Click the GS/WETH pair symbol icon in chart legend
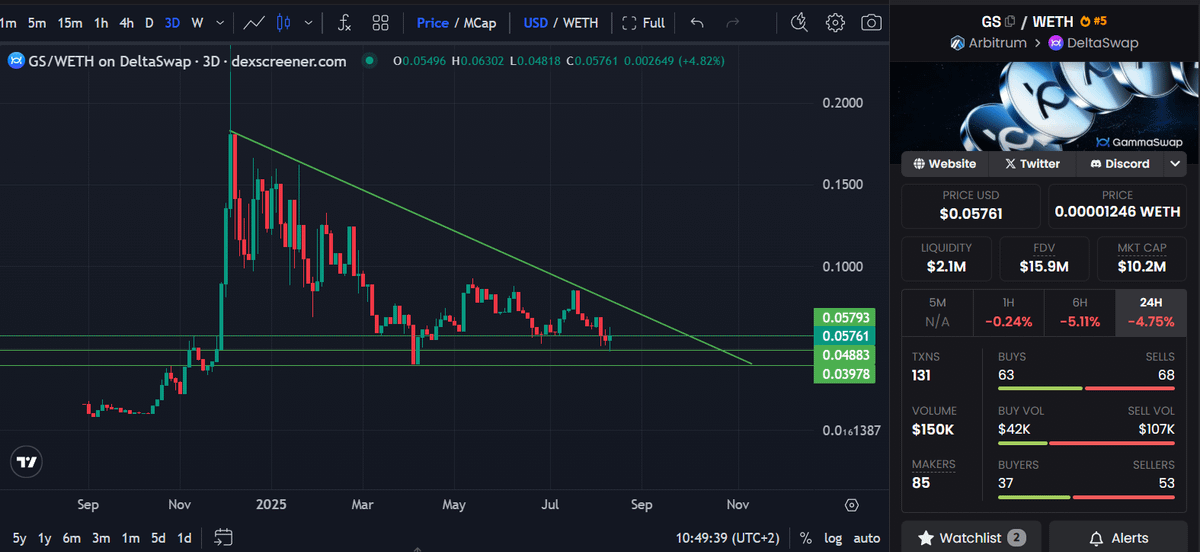The width and height of the screenshot is (1200, 552). click(x=15, y=61)
